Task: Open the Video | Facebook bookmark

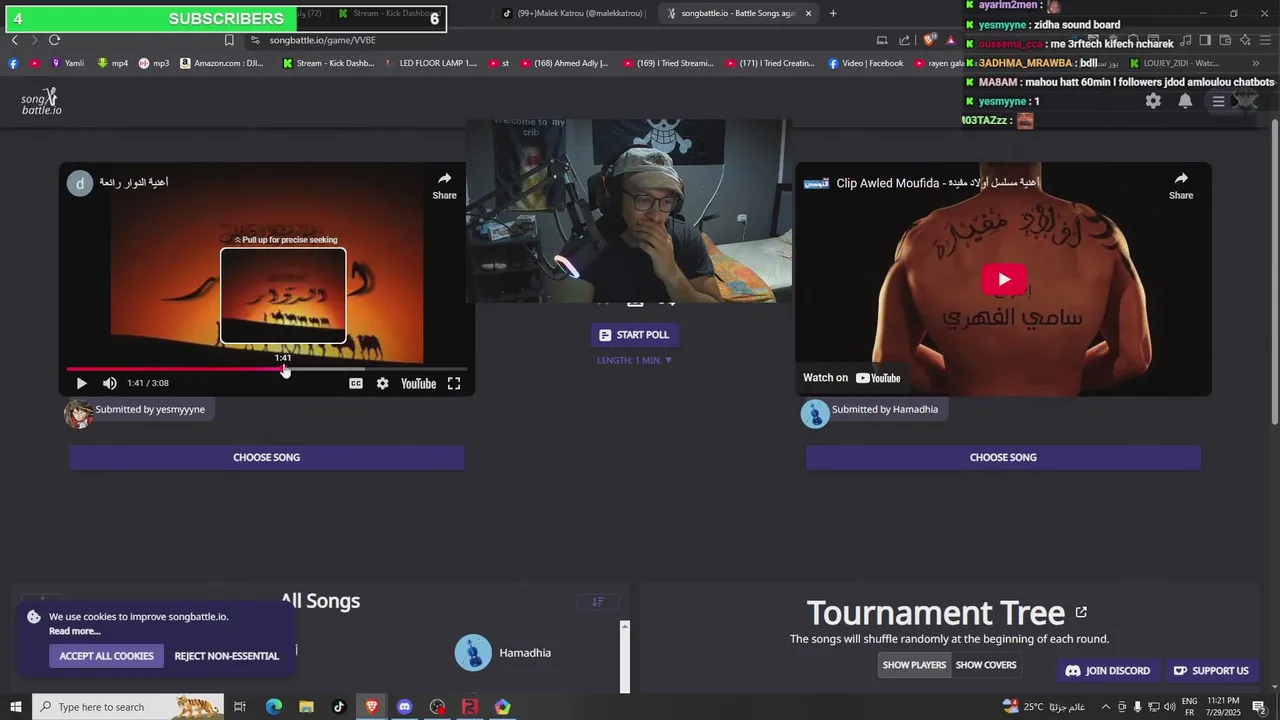Action: pyautogui.click(x=865, y=63)
